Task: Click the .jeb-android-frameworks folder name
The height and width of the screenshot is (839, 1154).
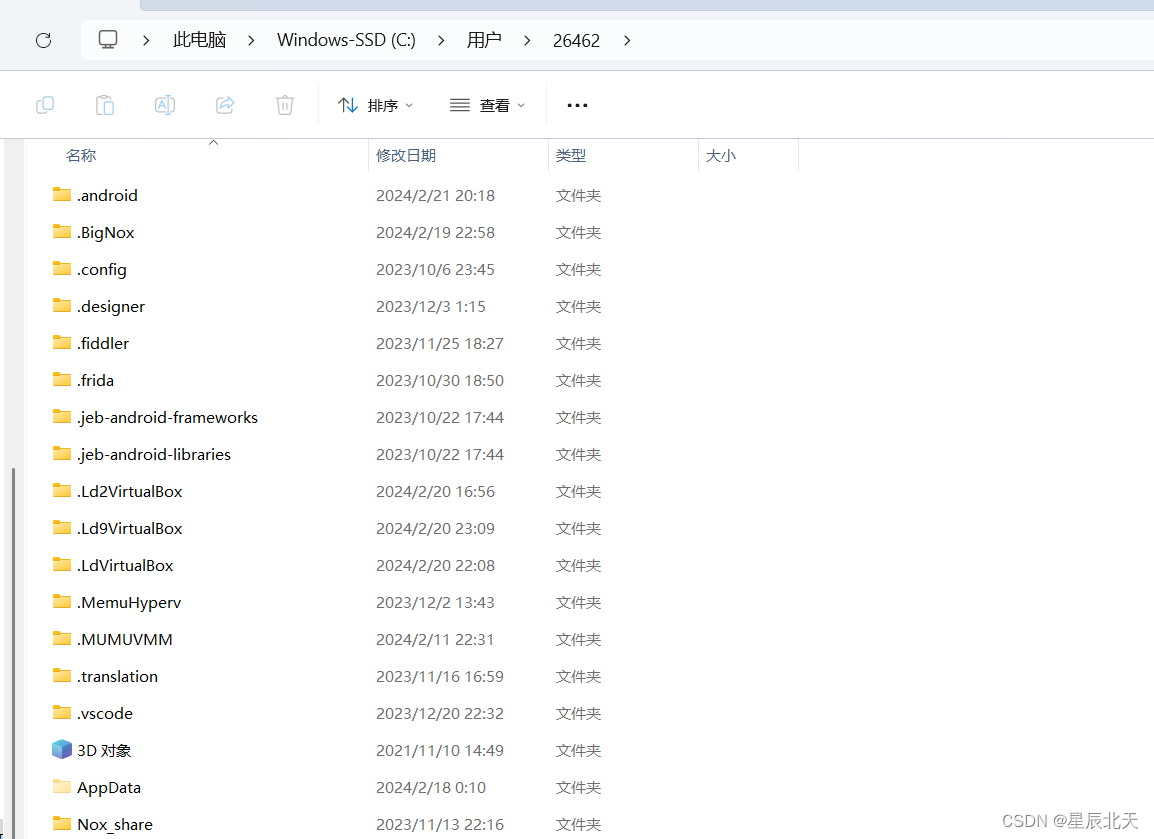Action: click(x=168, y=417)
